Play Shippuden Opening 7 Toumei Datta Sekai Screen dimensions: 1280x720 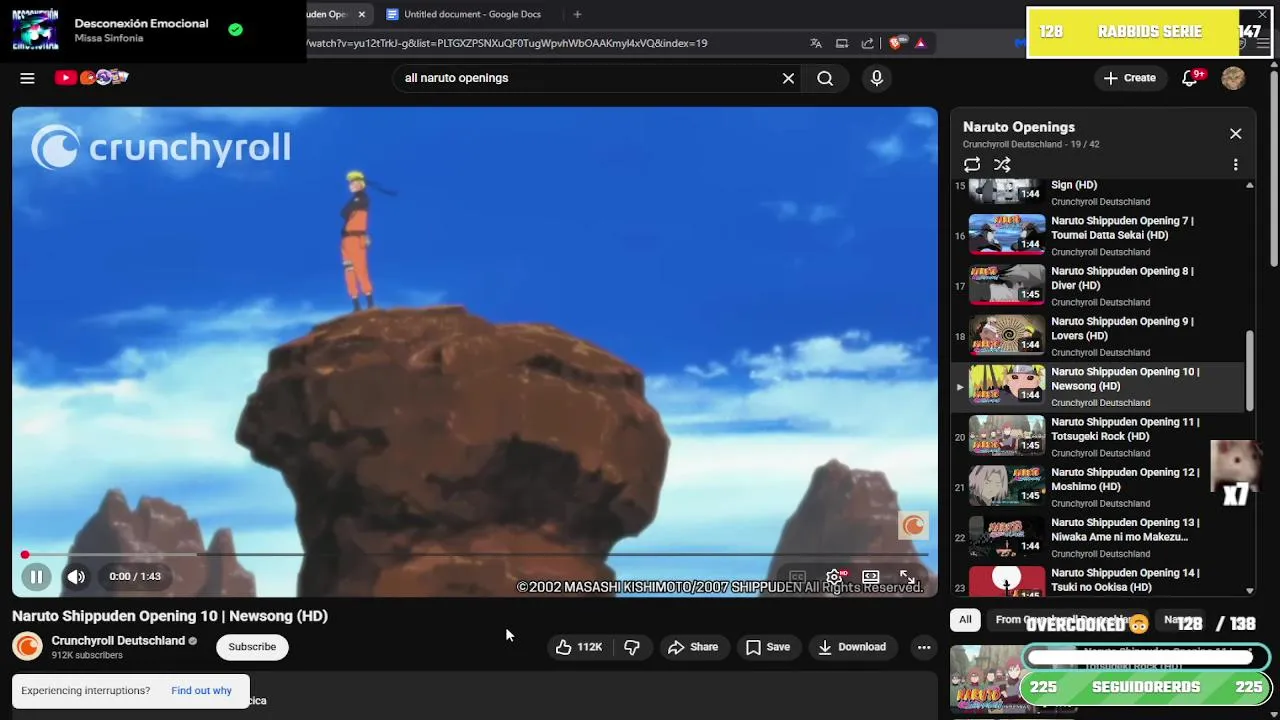pyautogui.click(x=1100, y=235)
